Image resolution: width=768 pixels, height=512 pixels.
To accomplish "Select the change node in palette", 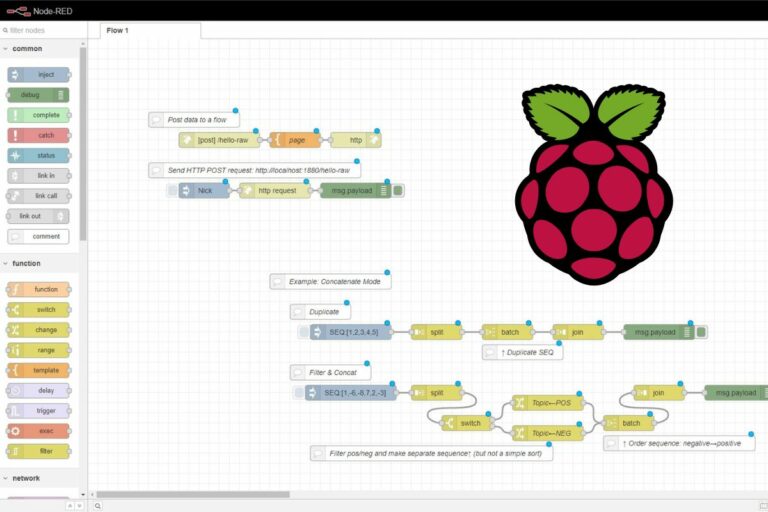I will click(x=39, y=330).
